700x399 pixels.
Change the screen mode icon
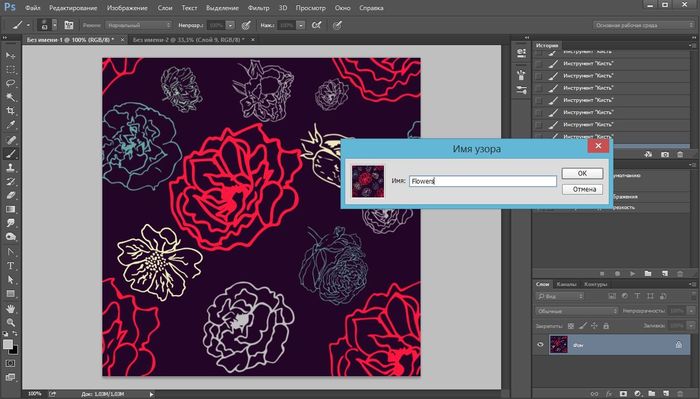pos(10,378)
